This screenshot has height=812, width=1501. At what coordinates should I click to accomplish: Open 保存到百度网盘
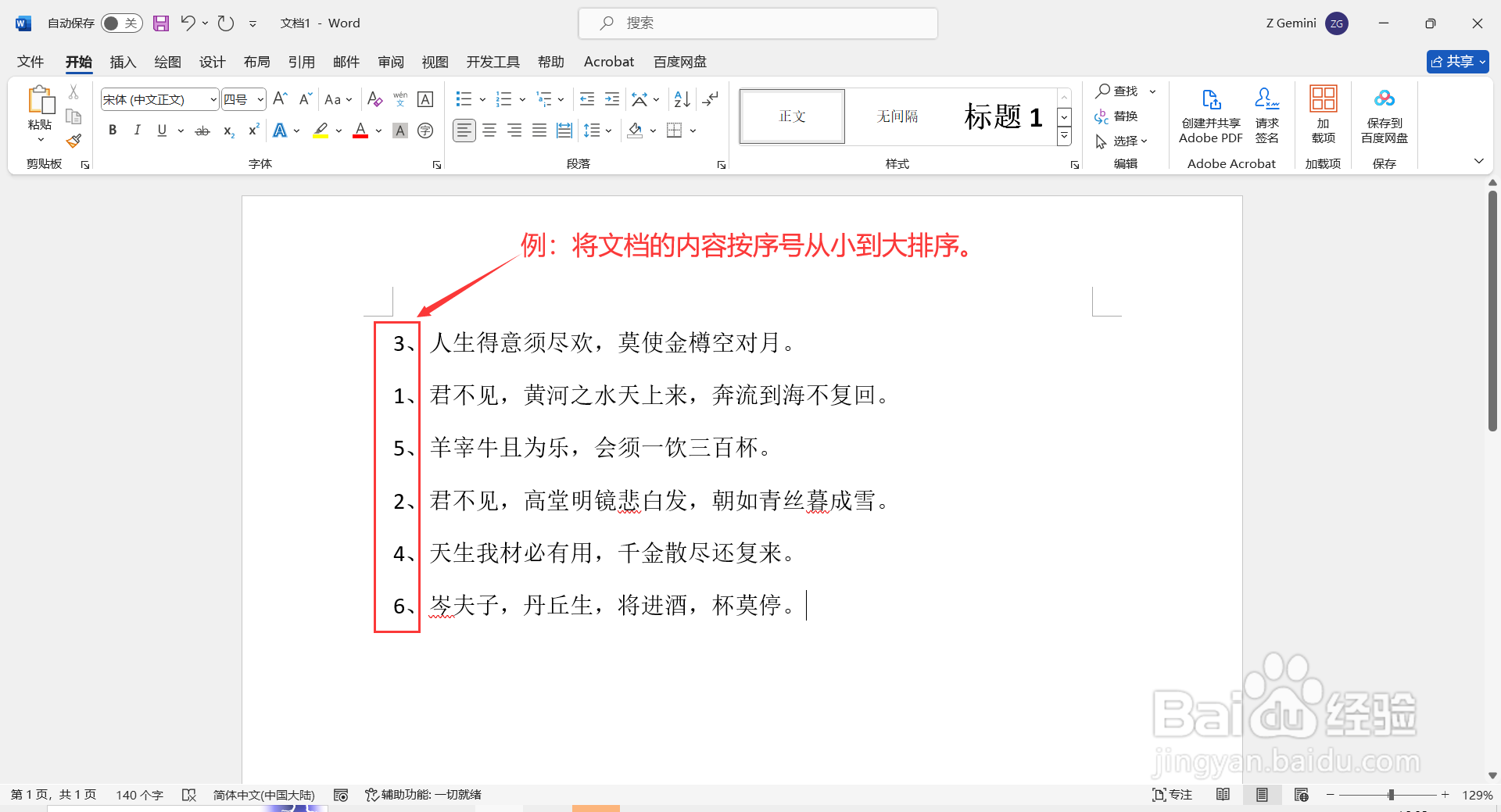(x=1383, y=116)
